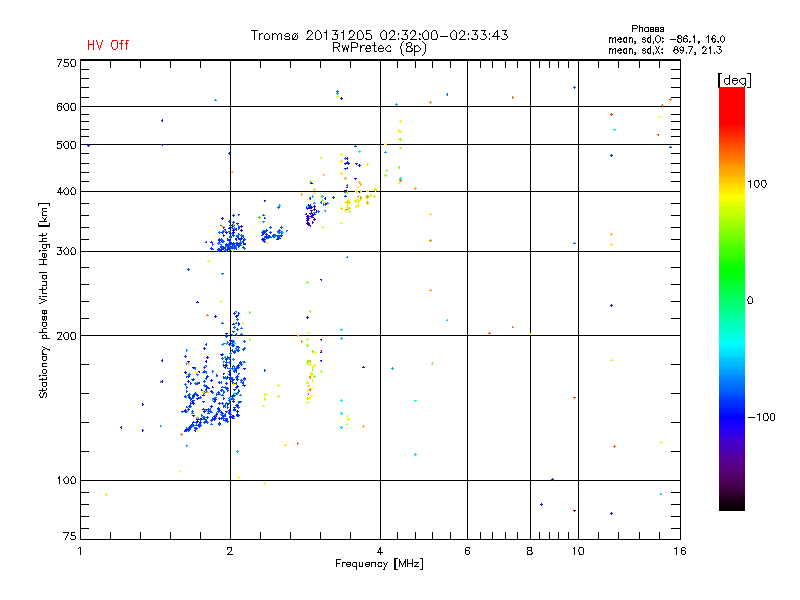800x600 pixels.
Task: Click the 'RwPretec (8p)' subtitle
Action: click(379, 48)
